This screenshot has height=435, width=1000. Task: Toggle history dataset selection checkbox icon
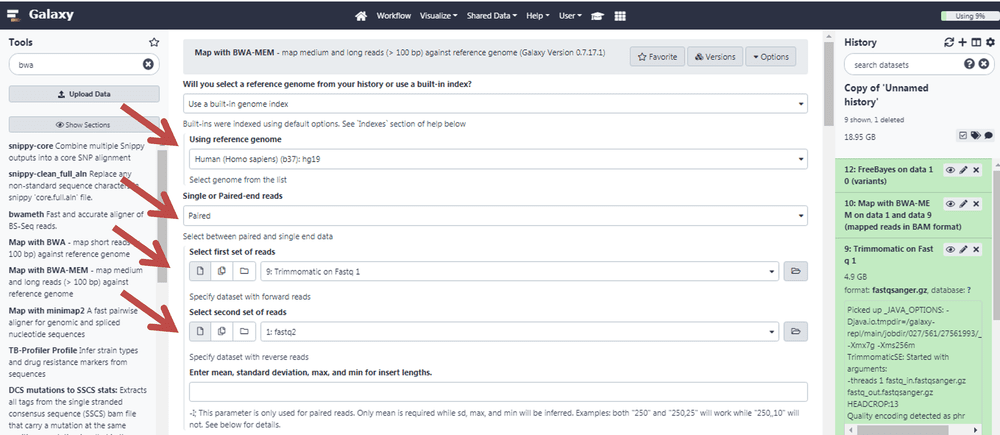(964, 135)
